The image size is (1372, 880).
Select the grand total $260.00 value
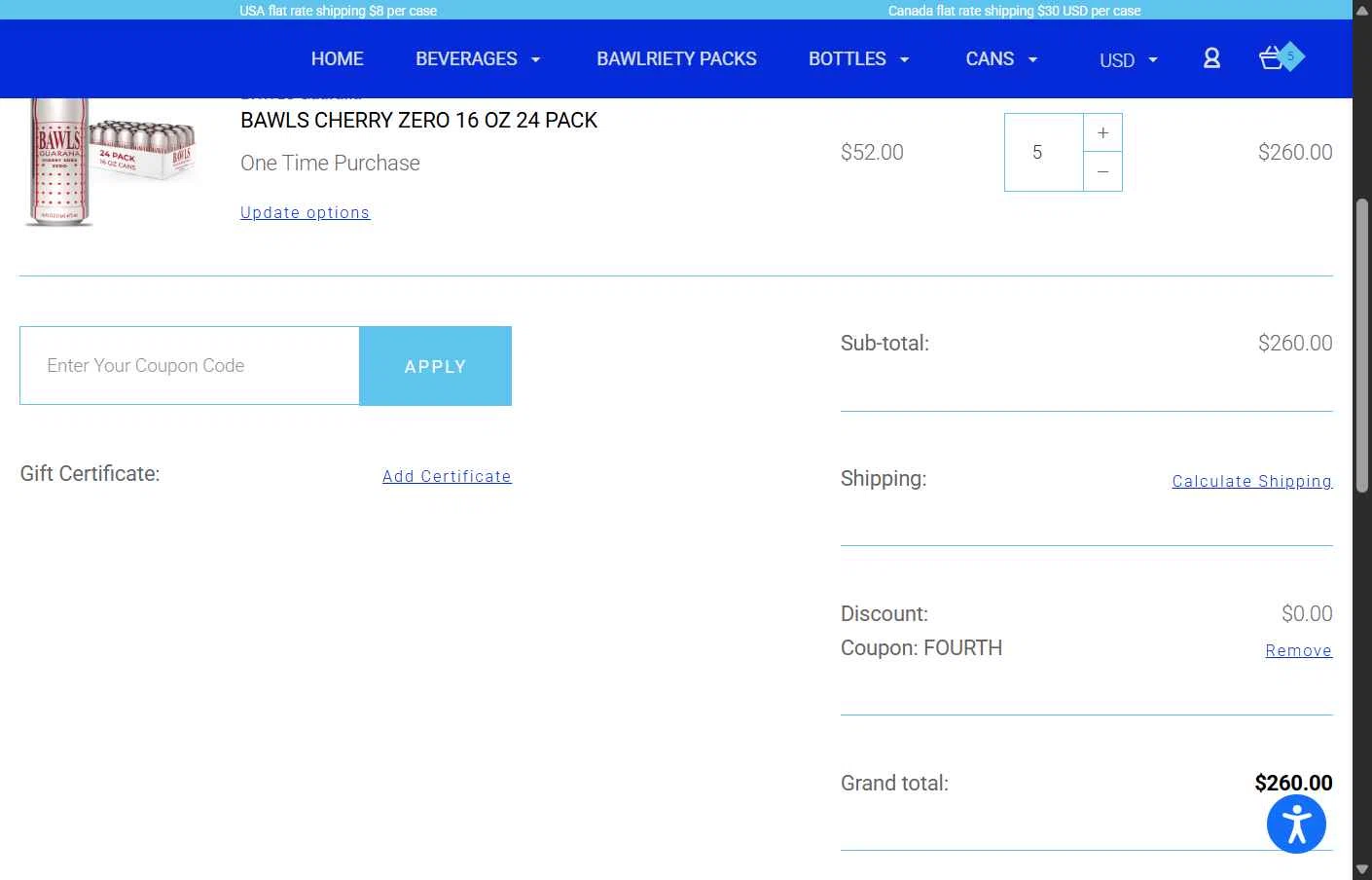[x=1293, y=784]
